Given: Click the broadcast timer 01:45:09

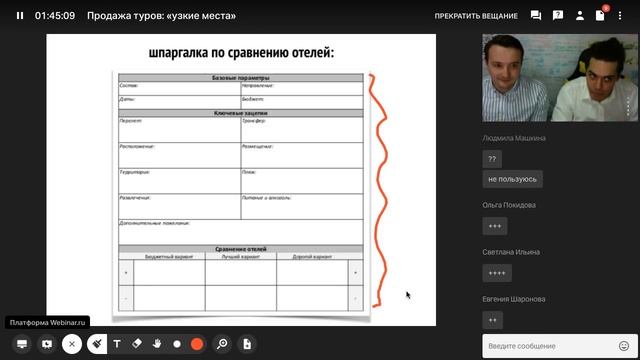Looking at the screenshot, I should tap(55, 16).
